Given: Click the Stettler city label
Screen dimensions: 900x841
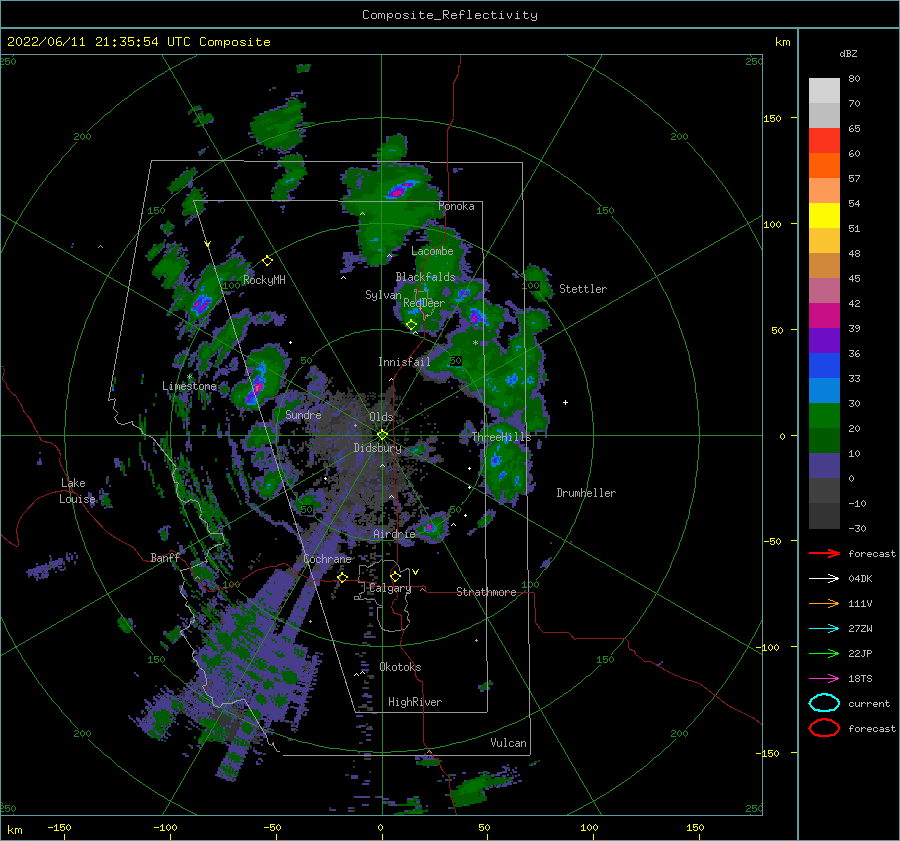Looking at the screenshot, I should pyautogui.click(x=583, y=289).
